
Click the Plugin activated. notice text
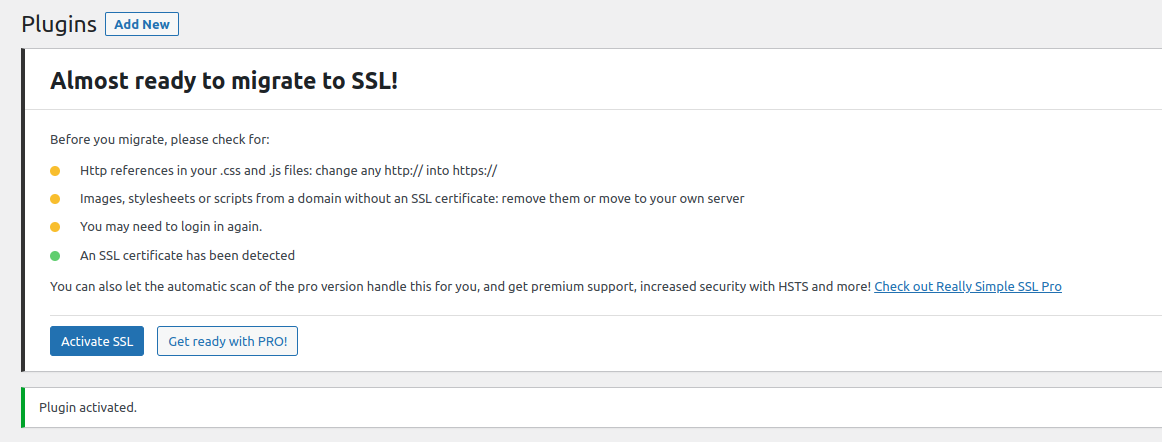(x=88, y=407)
